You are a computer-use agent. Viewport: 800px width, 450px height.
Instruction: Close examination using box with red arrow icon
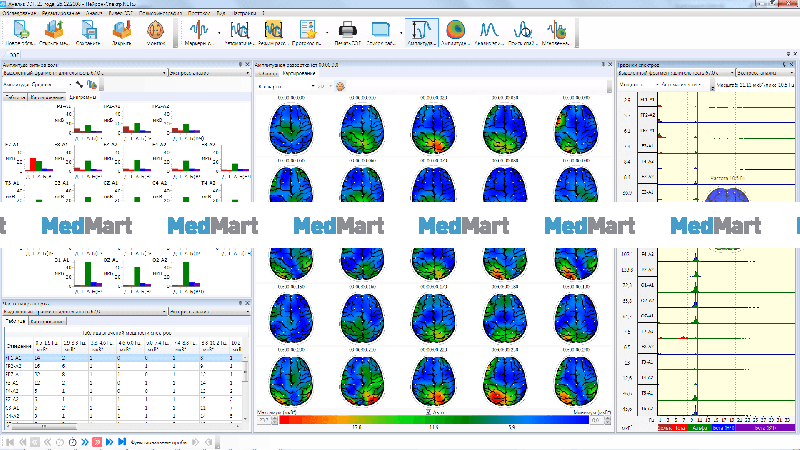pyautogui.click(x=121, y=31)
